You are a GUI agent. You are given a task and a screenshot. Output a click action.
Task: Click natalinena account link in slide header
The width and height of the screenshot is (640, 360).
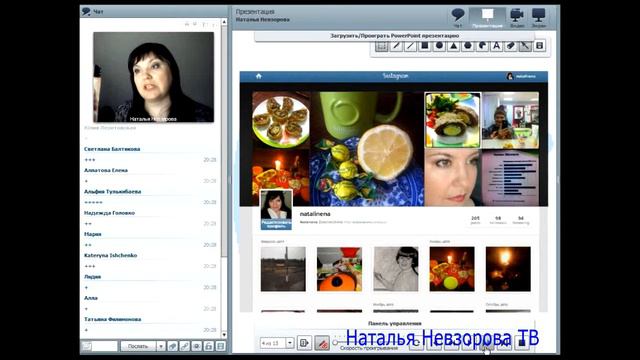click(x=522, y=76)
